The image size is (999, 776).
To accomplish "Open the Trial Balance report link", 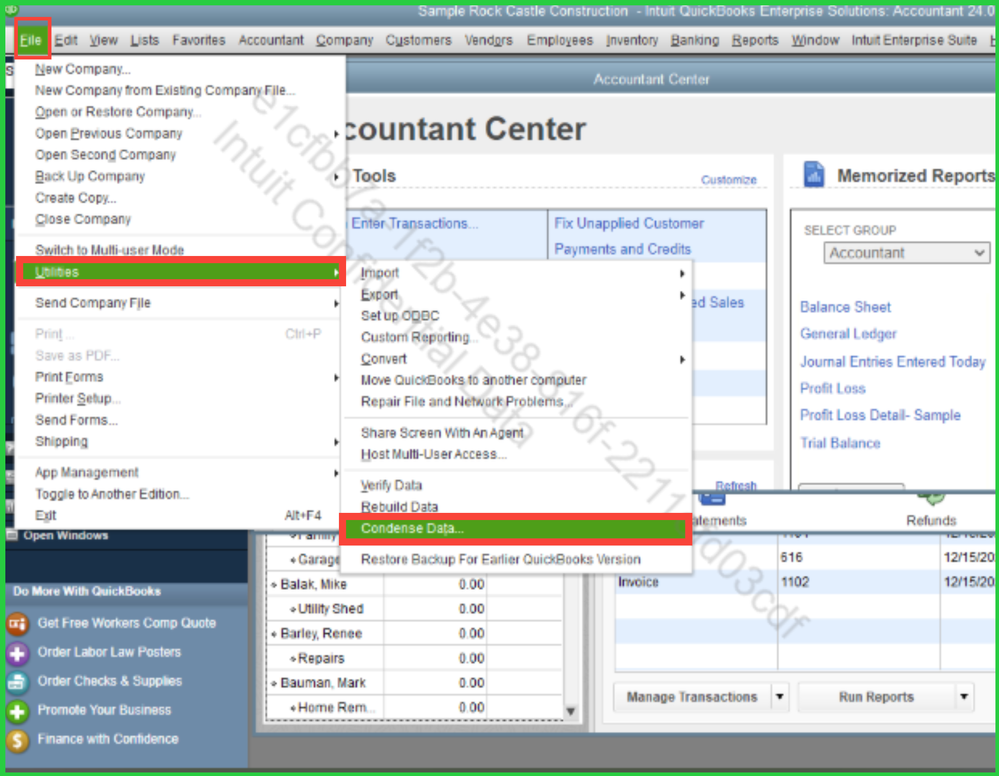I will 840,443.
